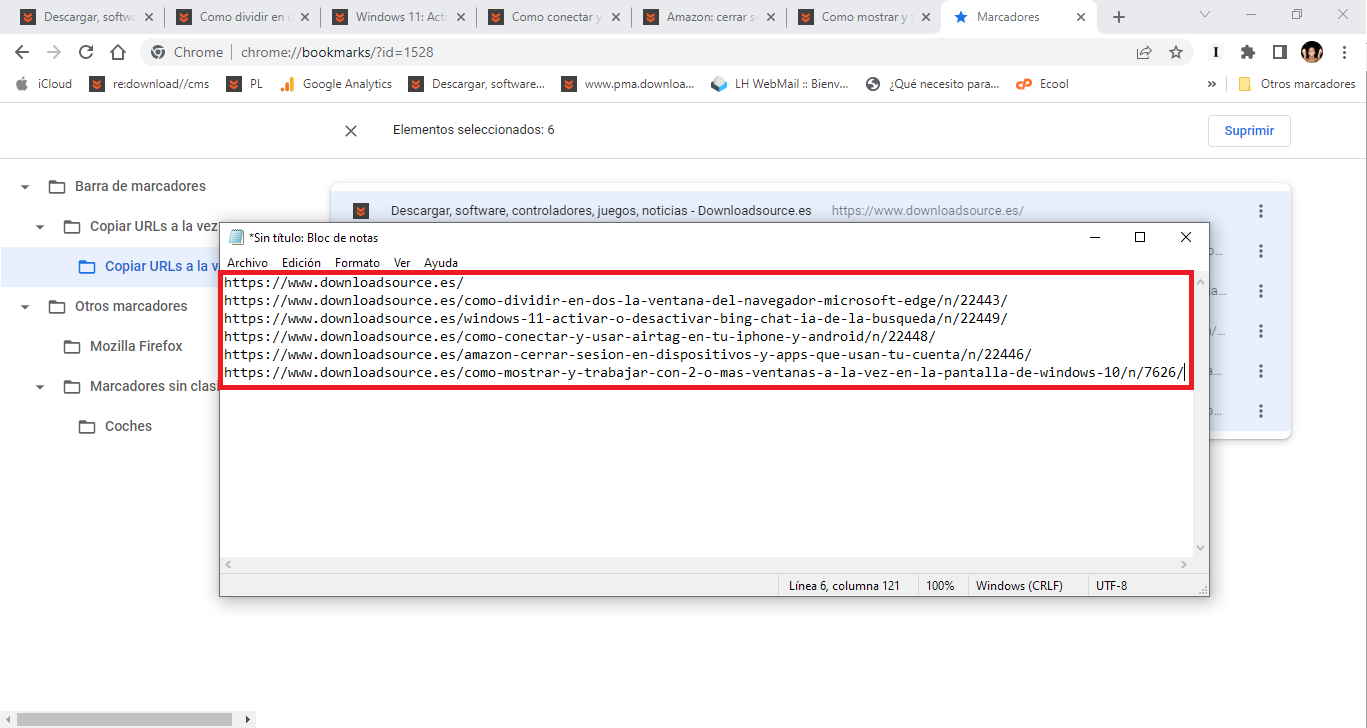This screenshot has width=1367, height=728.
Task: Open a new tab with plus button
Action: (1119, 17)
